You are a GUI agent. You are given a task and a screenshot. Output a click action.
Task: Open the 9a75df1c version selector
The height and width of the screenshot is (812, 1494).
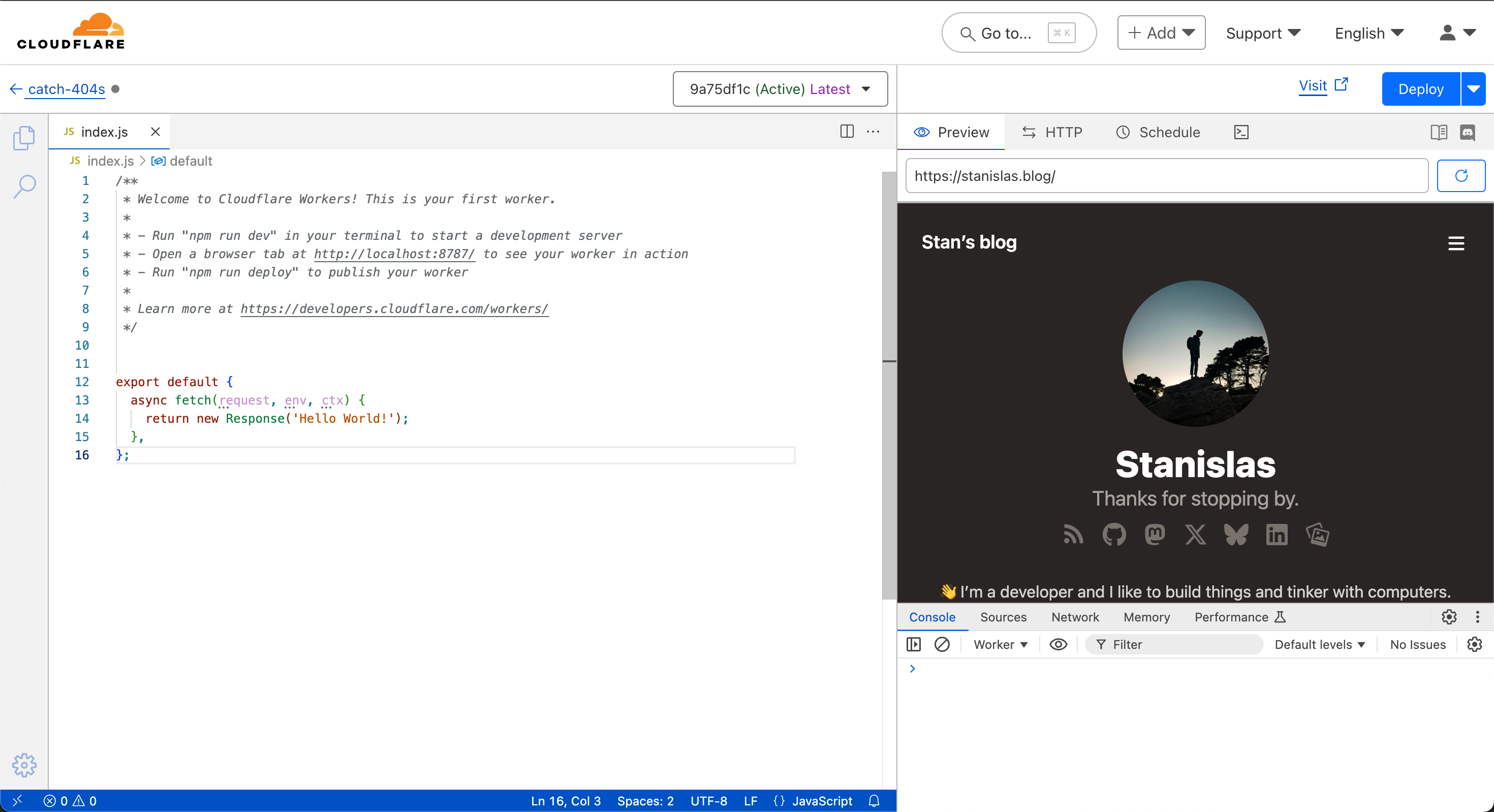coord(780,89)
